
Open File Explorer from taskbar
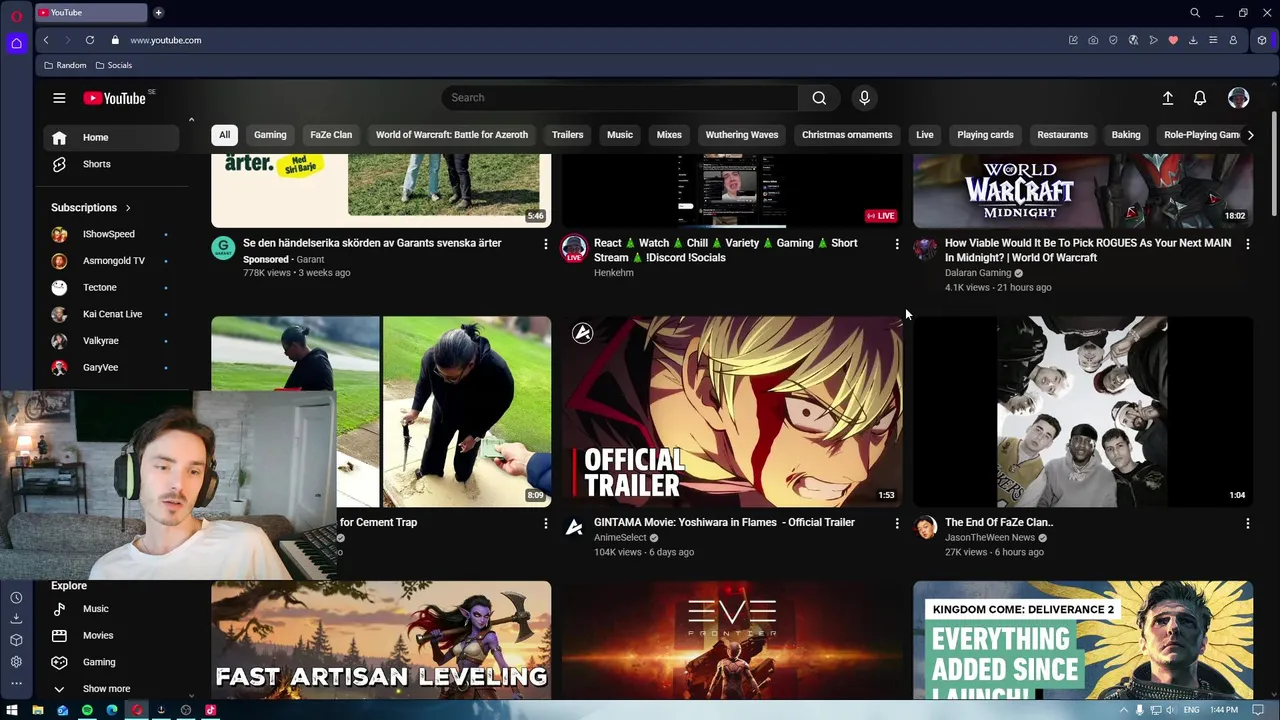click(x=38, y=710)
